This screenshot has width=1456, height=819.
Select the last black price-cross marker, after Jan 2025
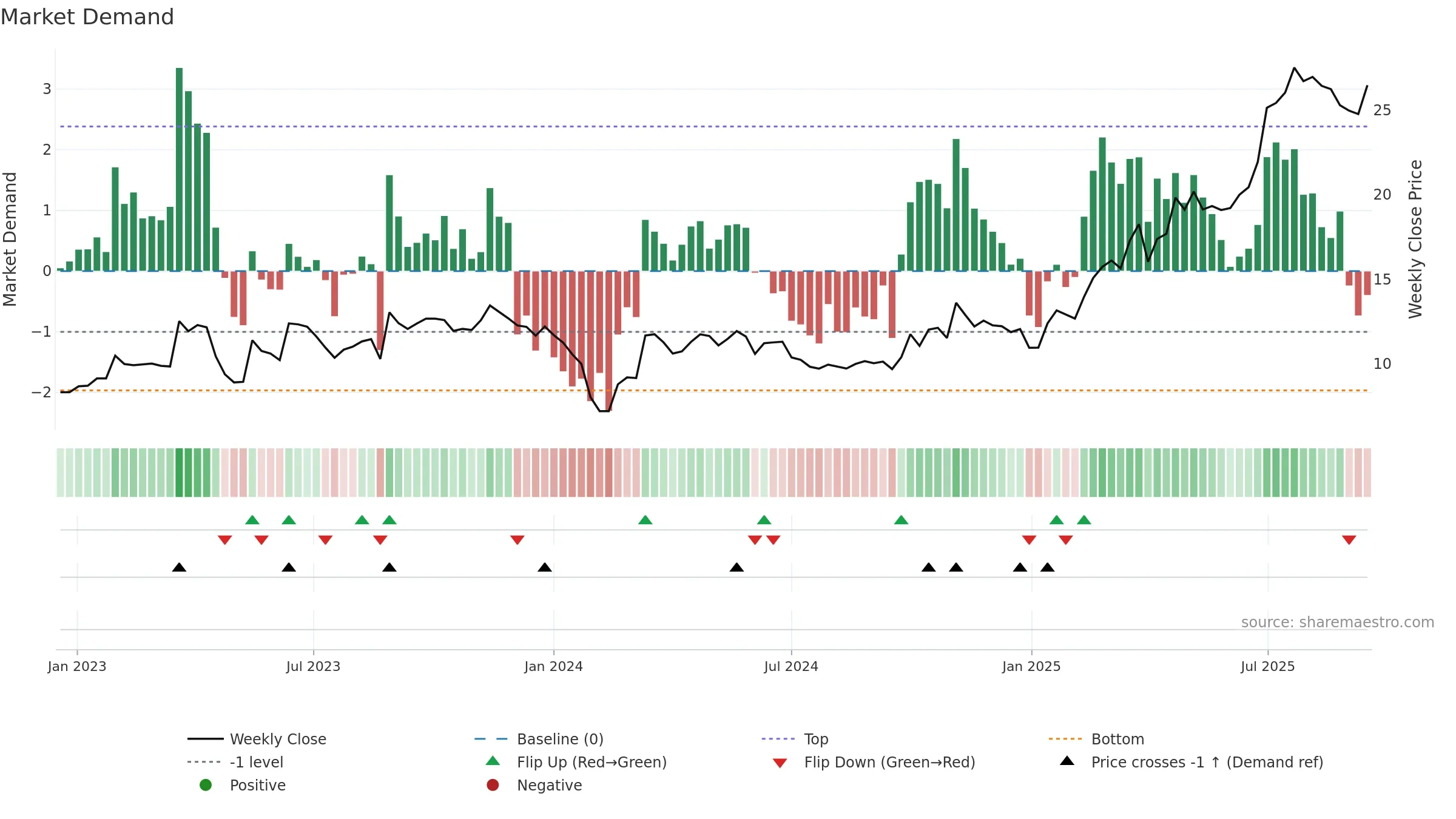(x=1048, y=567)
